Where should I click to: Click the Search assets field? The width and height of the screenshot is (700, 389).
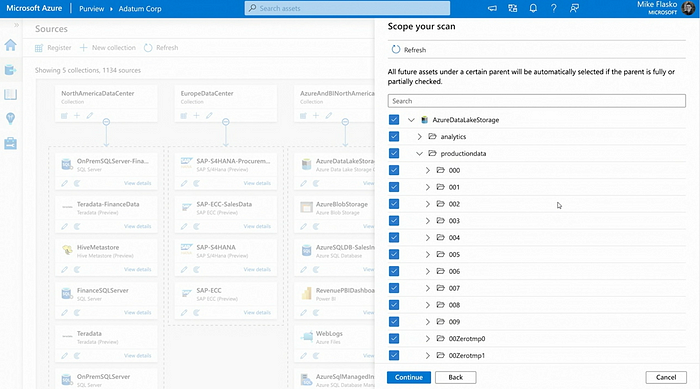(347, 8)
